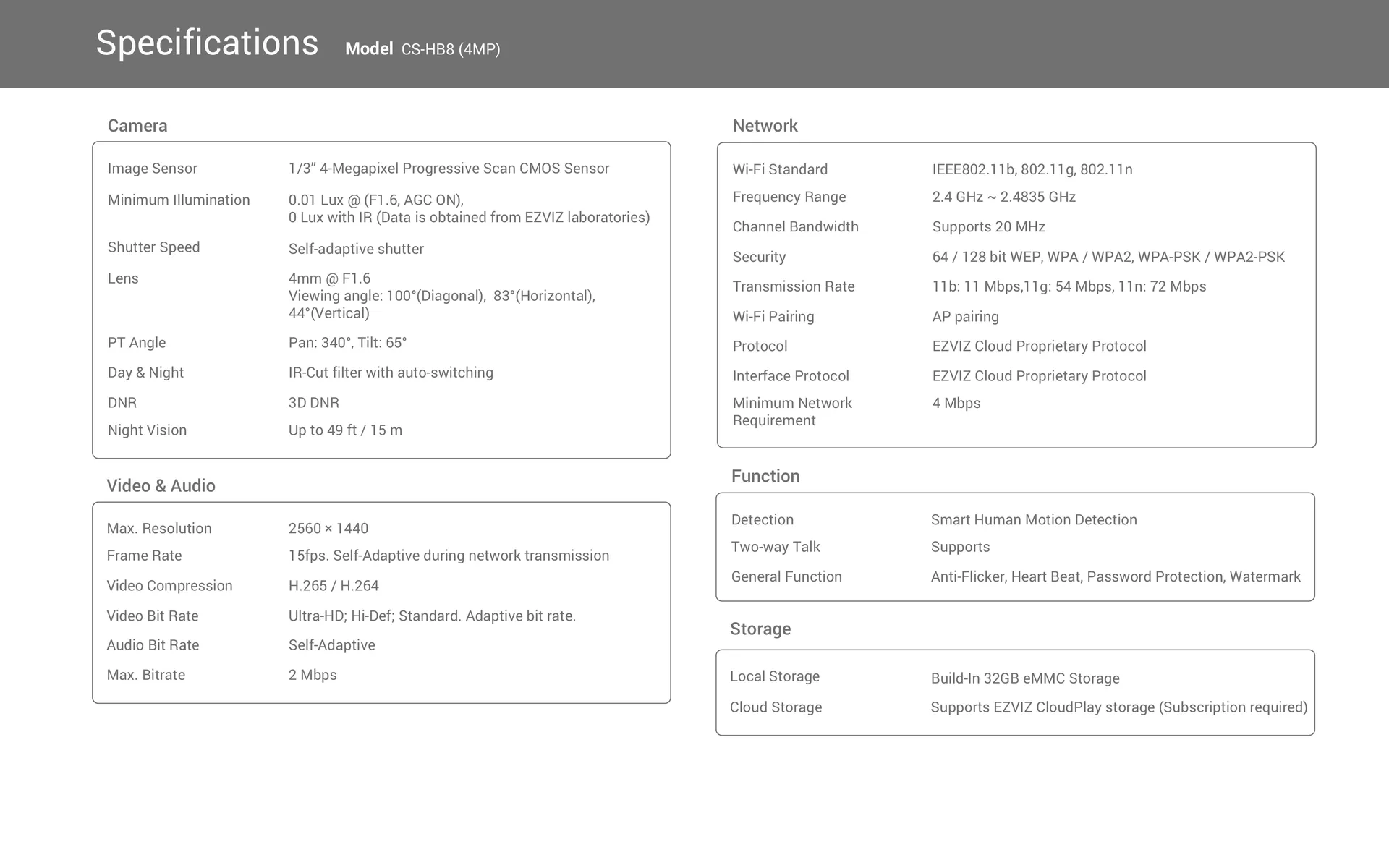Viewport: 1389px width, 868px height.
Task: Click the H.265 / H.264 compression value
Action: (x=334, y=586)
